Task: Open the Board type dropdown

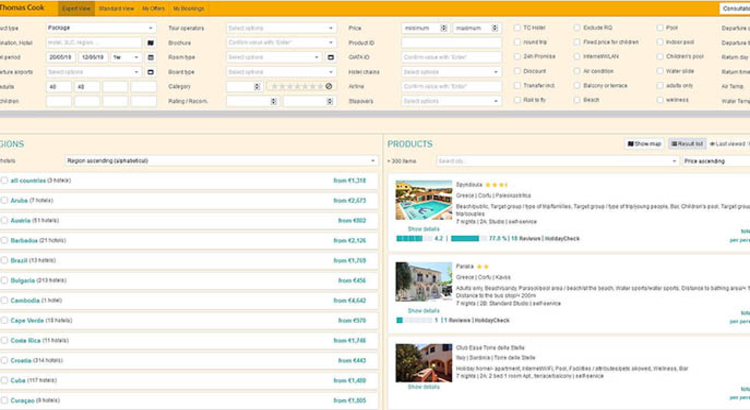Action: pyautogui.click(x=281, y=72)
